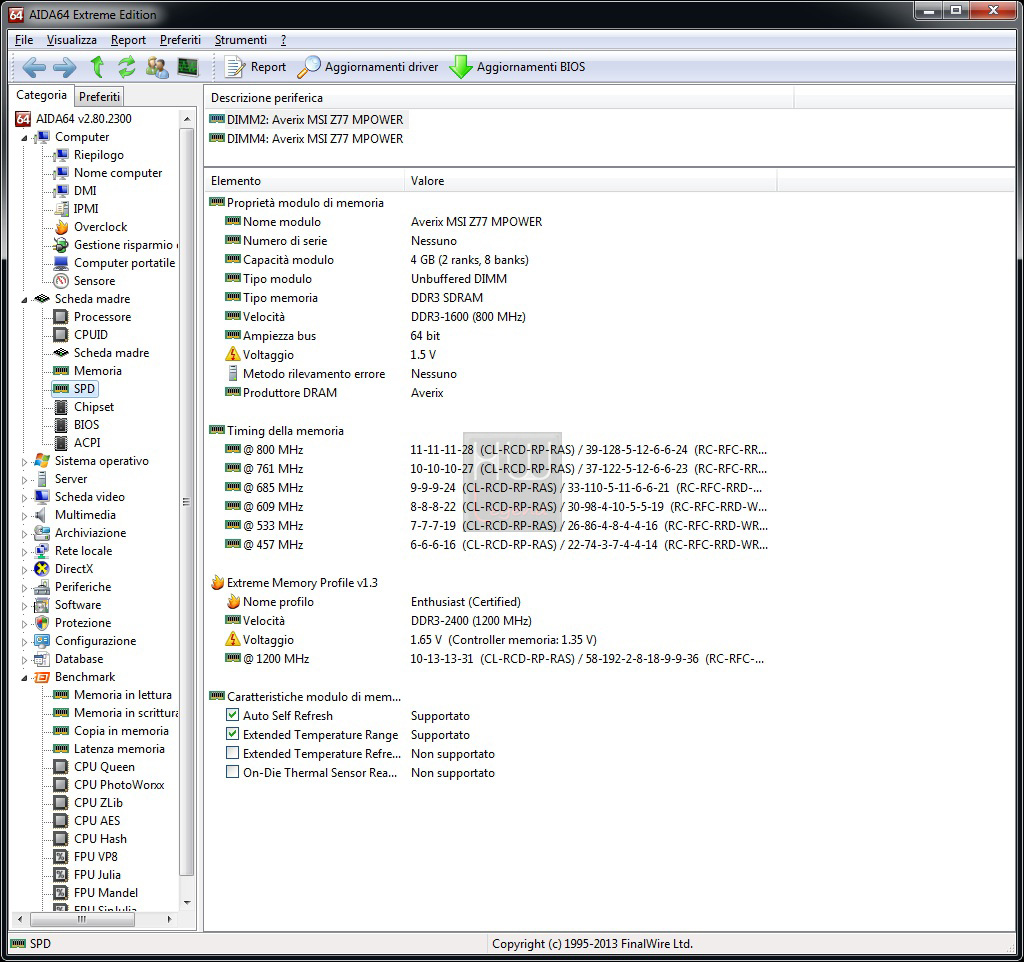
Task: Expand the Multimedia tree node
Action: pyautogui.click(x=24, y=515)
